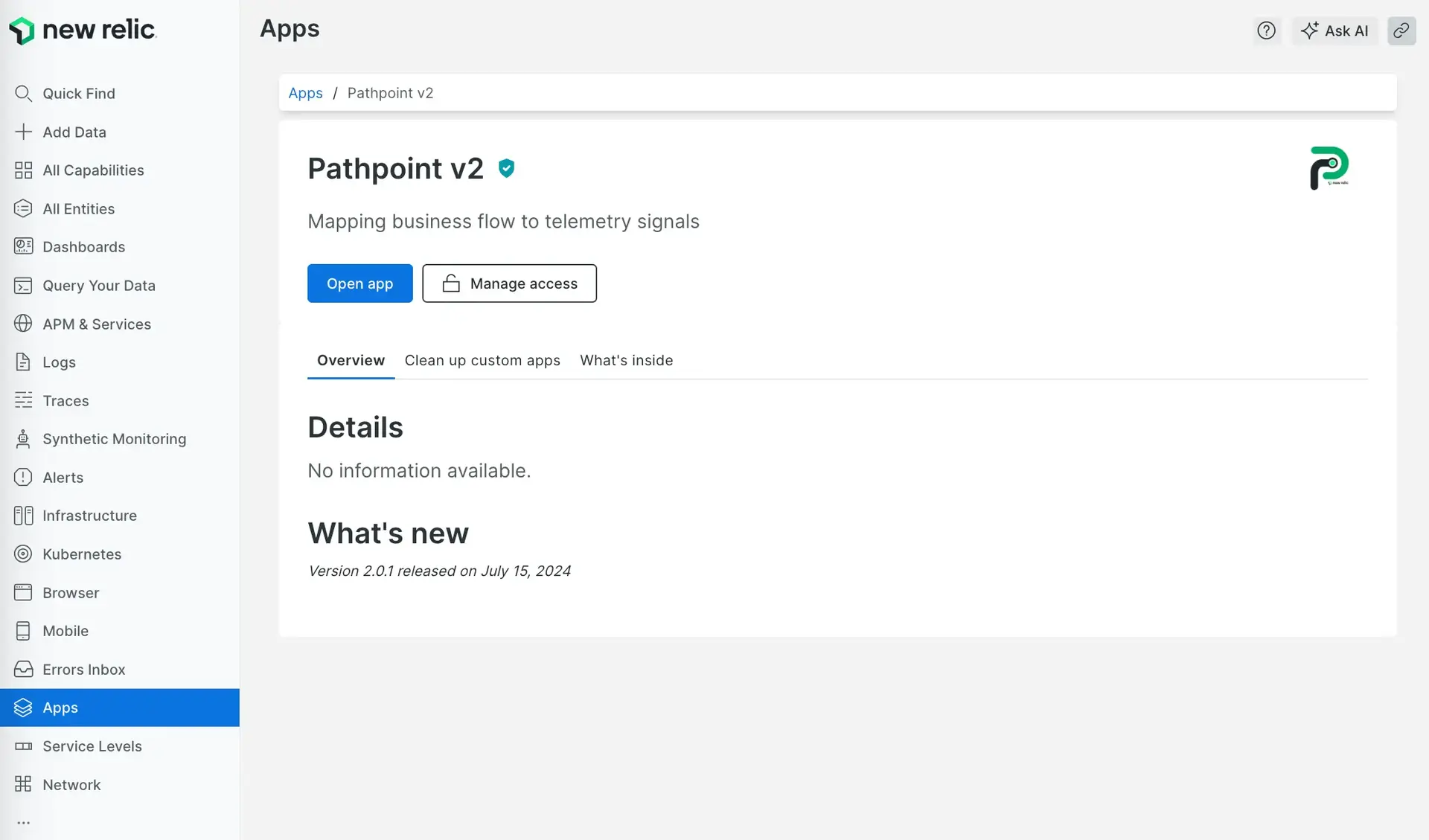
Task: Select the What's inside tab
Action: pyautogui.click(x=626, y=360)
